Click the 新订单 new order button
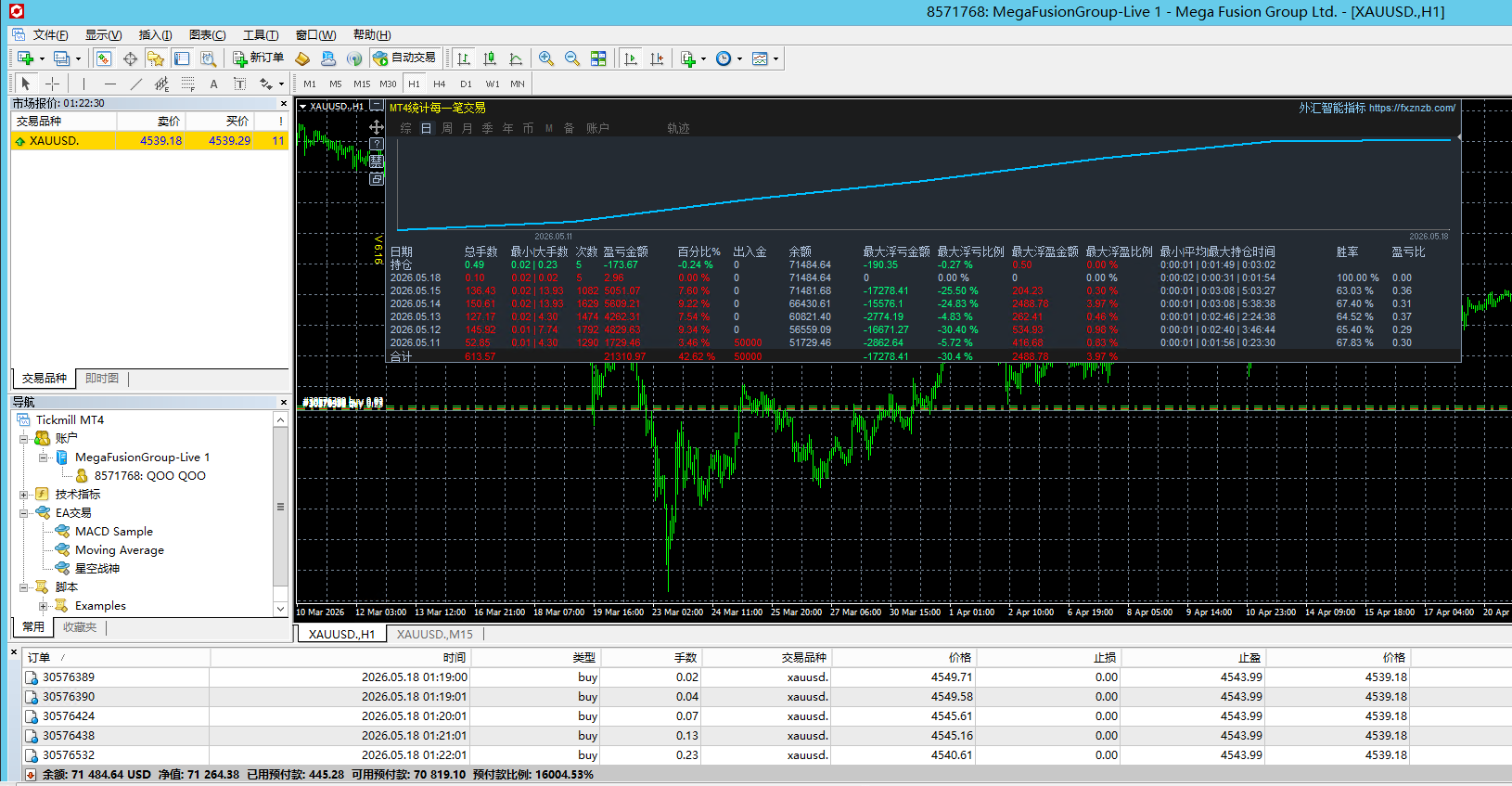 tap(259, 58)
